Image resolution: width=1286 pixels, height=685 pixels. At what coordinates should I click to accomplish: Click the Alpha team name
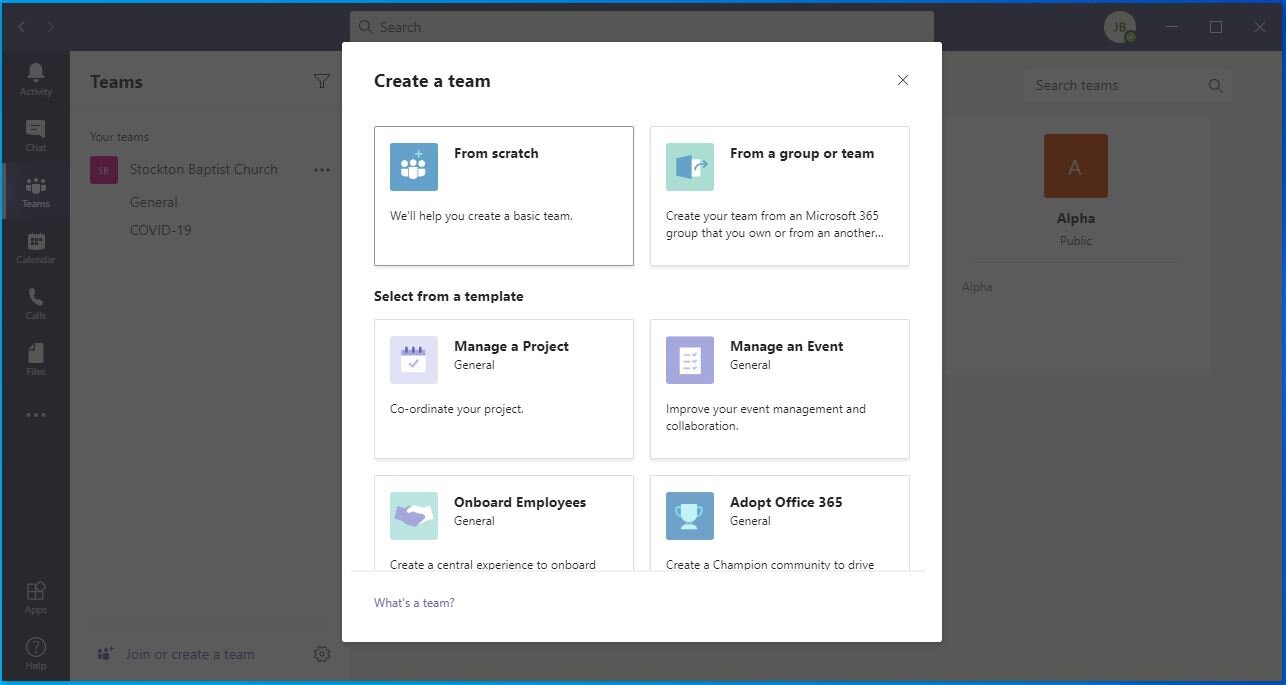point(1076,218)
